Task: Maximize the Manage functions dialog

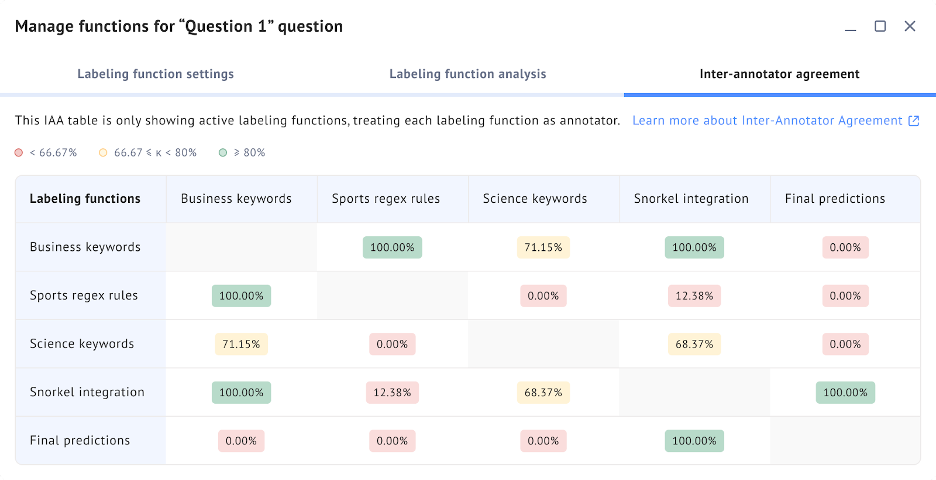Action: coord(880,27)
